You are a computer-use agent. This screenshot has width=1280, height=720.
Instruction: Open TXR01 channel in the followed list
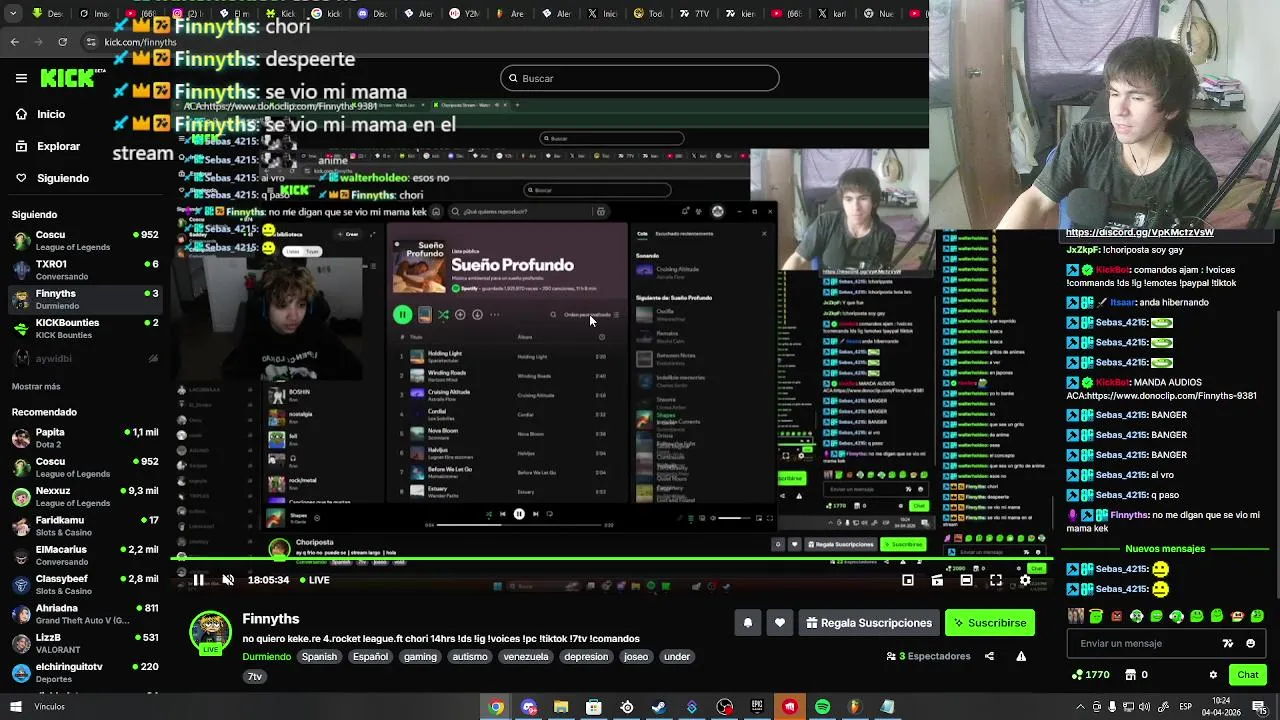[85, 270]
